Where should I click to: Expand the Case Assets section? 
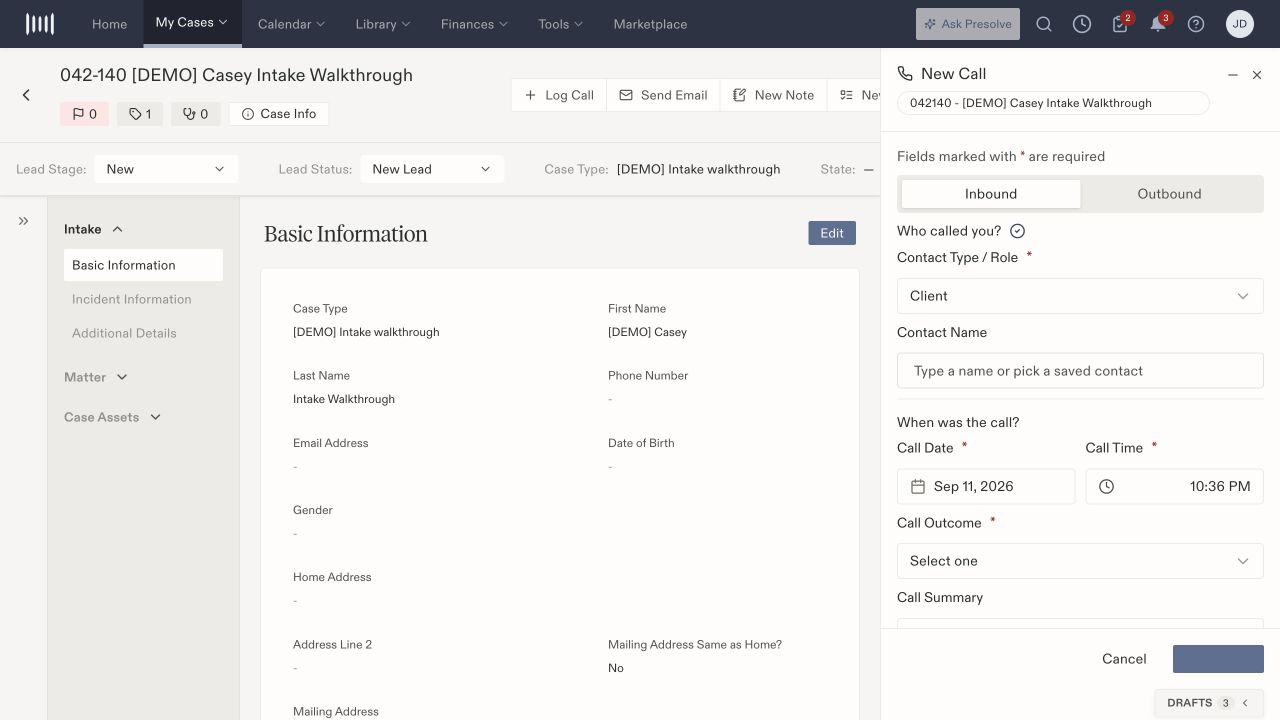[112, 417]
